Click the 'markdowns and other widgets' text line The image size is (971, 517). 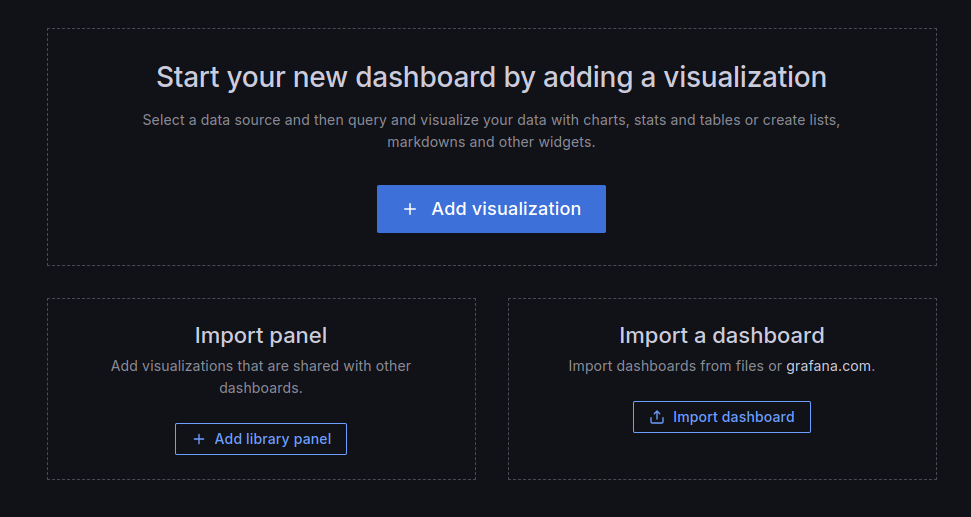(491, 142)
